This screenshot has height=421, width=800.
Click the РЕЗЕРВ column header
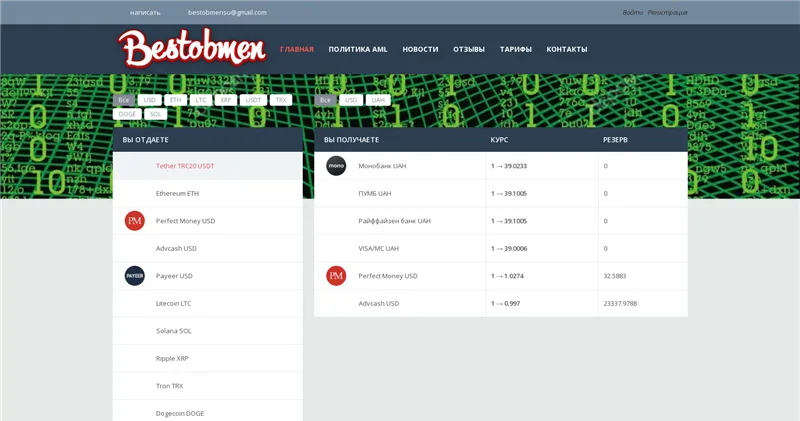click(x=615, y=140)
